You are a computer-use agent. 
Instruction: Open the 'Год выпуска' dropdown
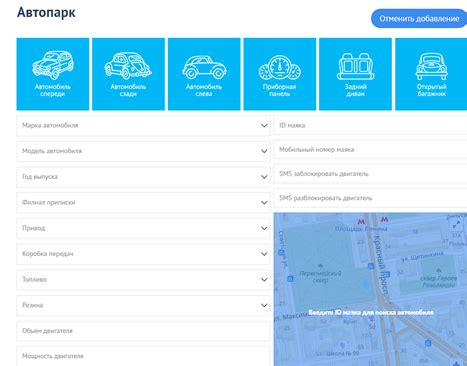(143, 177)
